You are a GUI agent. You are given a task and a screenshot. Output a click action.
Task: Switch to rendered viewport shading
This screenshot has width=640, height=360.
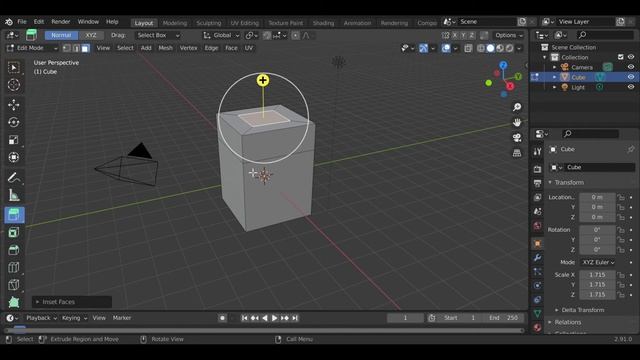point(509,48)
